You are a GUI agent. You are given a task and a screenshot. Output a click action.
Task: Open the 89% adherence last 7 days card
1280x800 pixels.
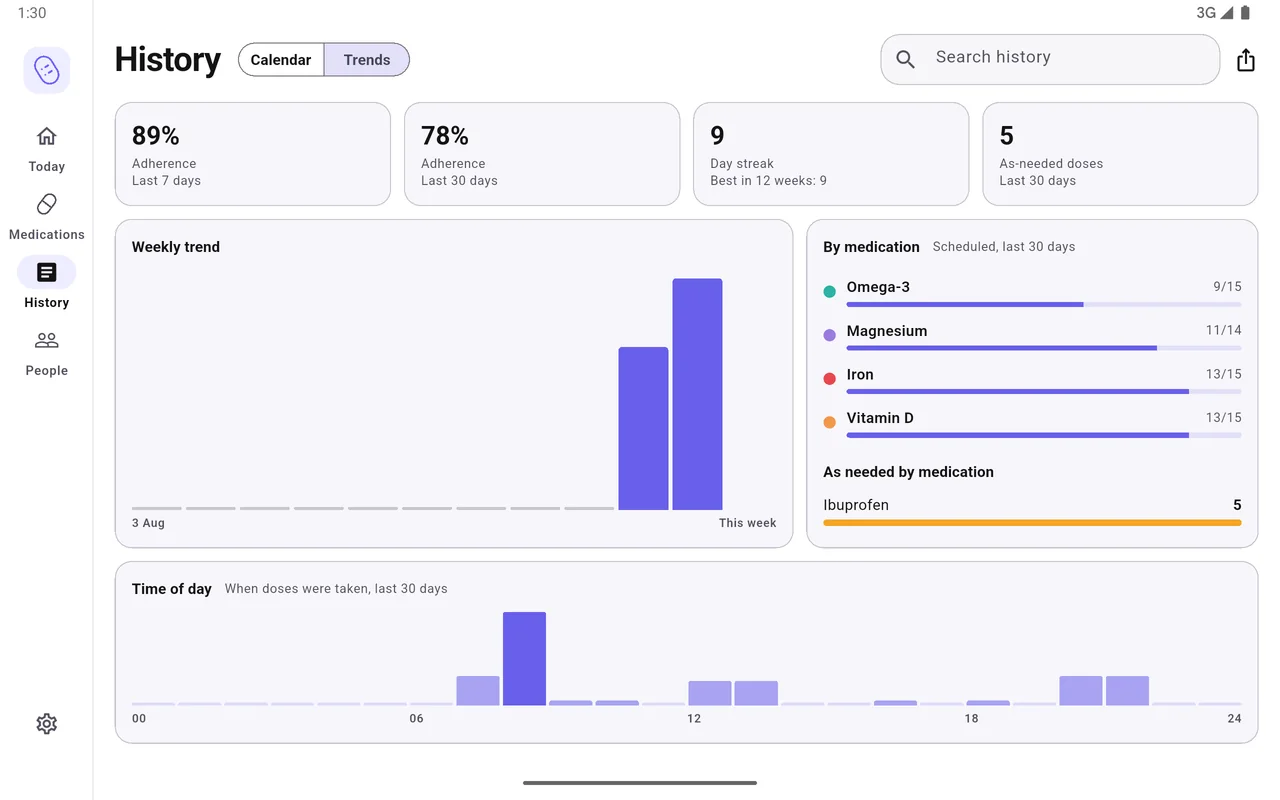[253, 154]
